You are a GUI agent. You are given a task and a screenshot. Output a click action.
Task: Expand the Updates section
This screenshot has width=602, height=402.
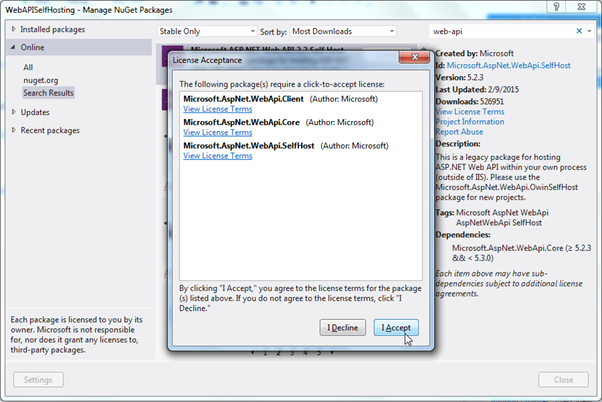point(14,112)
